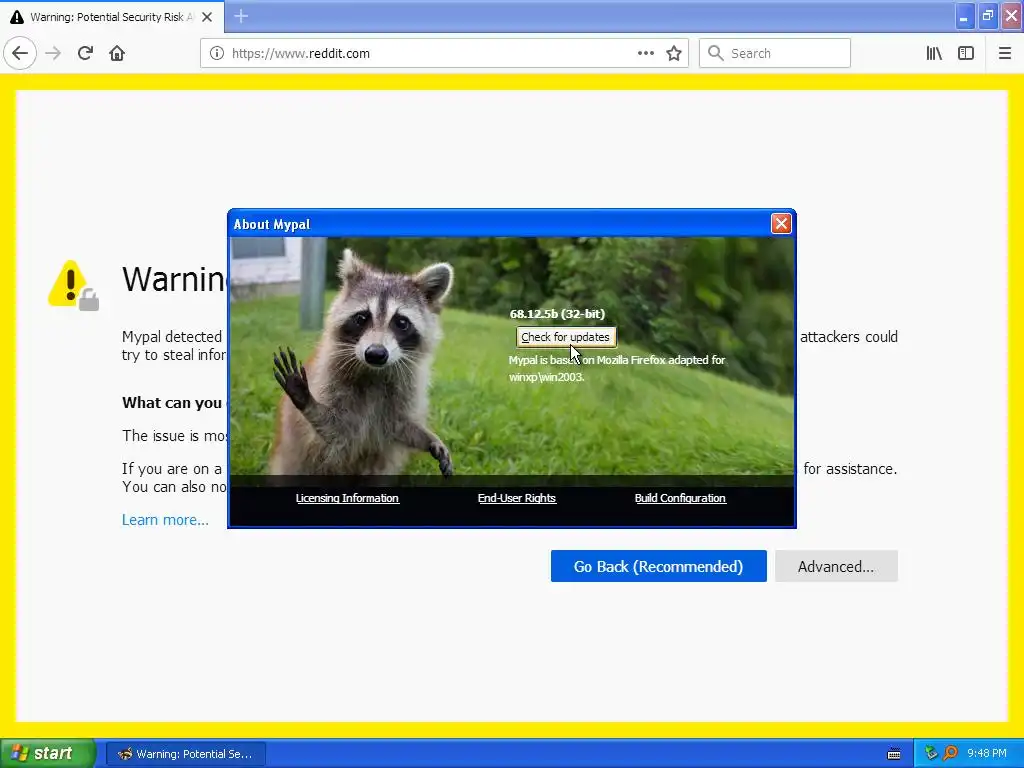The height and width of the screenshot is (768, 1024).
Task: Click the network tray icon
Action: tap(931, 754)
